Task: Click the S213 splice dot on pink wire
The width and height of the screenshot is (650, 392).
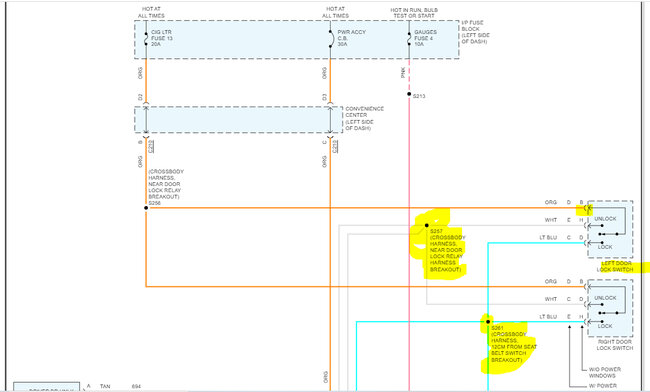Action: pyautogui.click(x=409, y=94)
